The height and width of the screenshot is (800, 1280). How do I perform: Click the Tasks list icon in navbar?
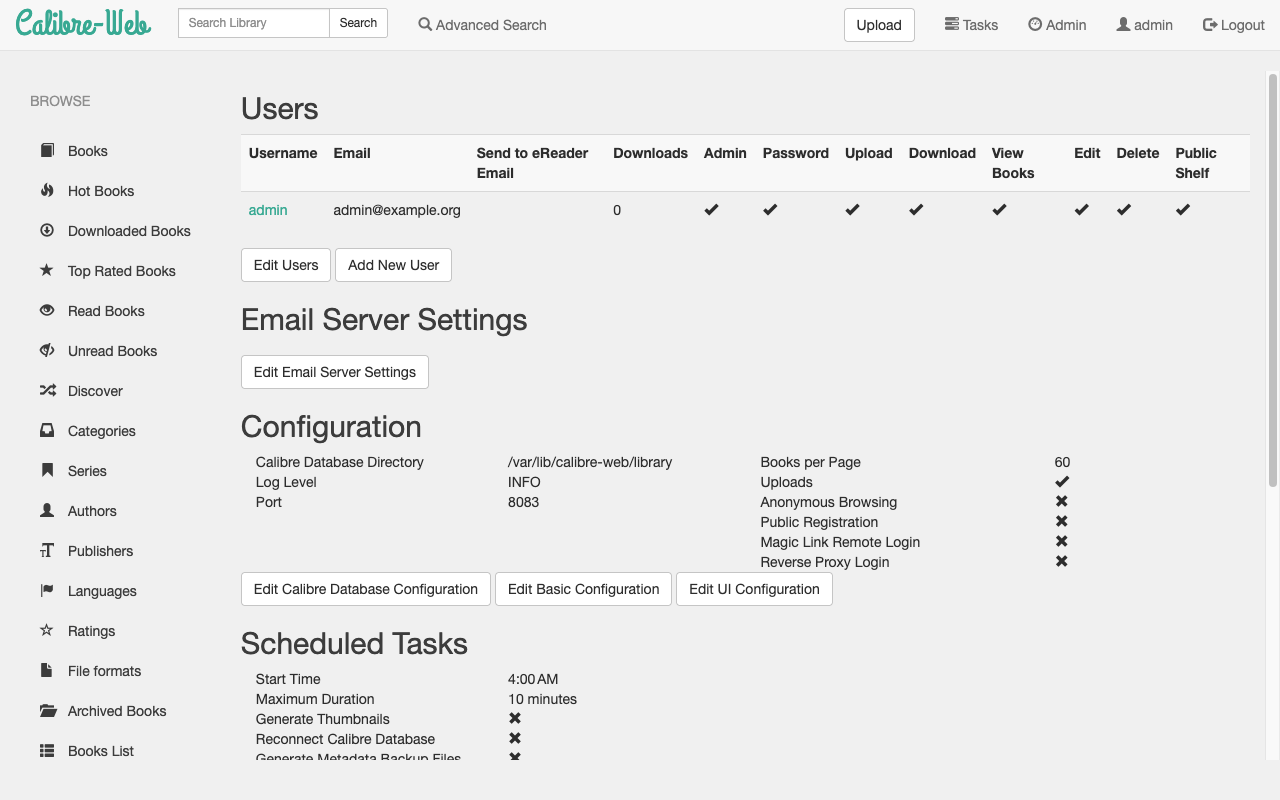tap(952, 24)
